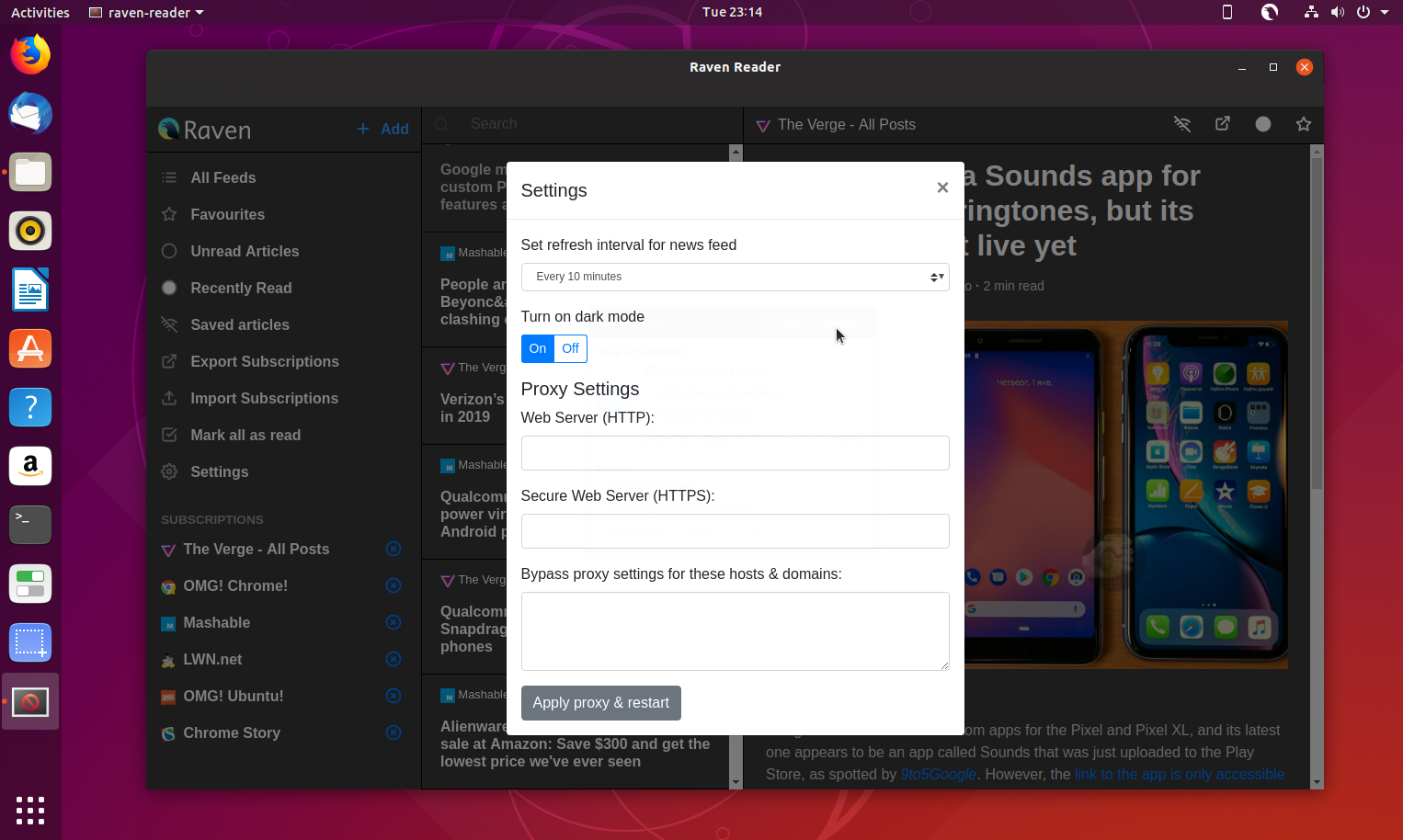Favourite the article with star icon
Viewport: 1403px width, 840px height.
[x=1304, y=124]
